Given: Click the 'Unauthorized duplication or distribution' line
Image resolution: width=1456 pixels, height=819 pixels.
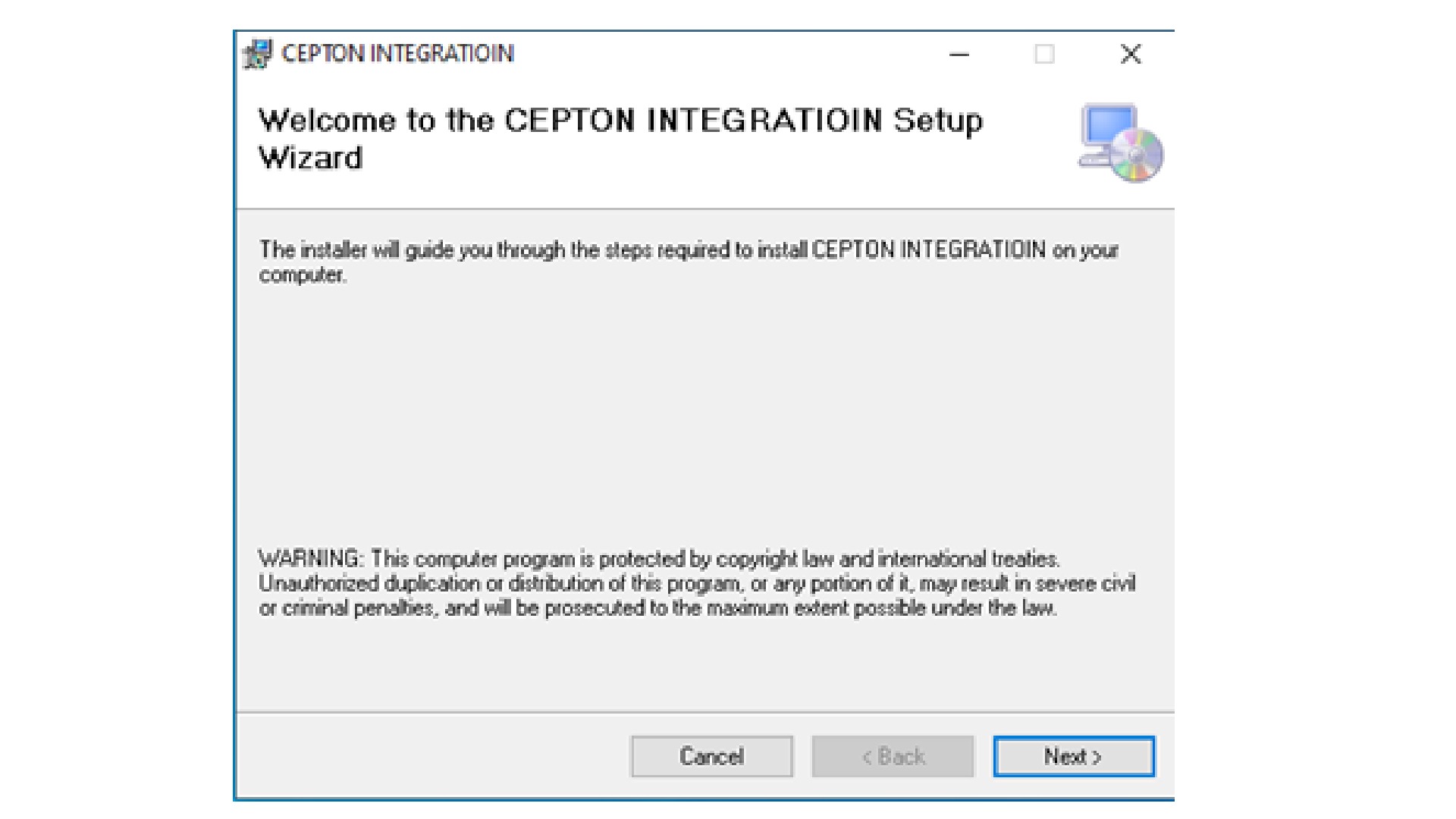Looking at the screenshot, I should (x=697, y=583).
